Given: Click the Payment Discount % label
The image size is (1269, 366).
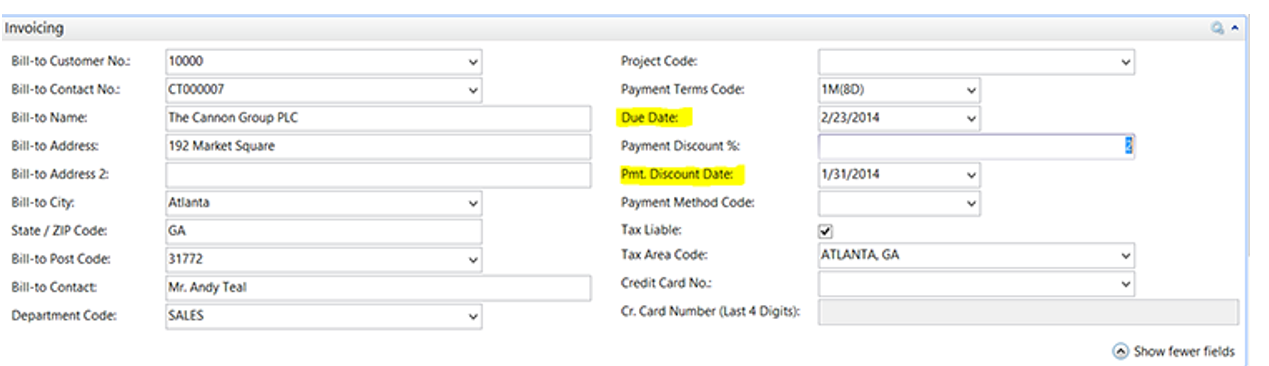Looking at the screenshot, I should [680, 146].
